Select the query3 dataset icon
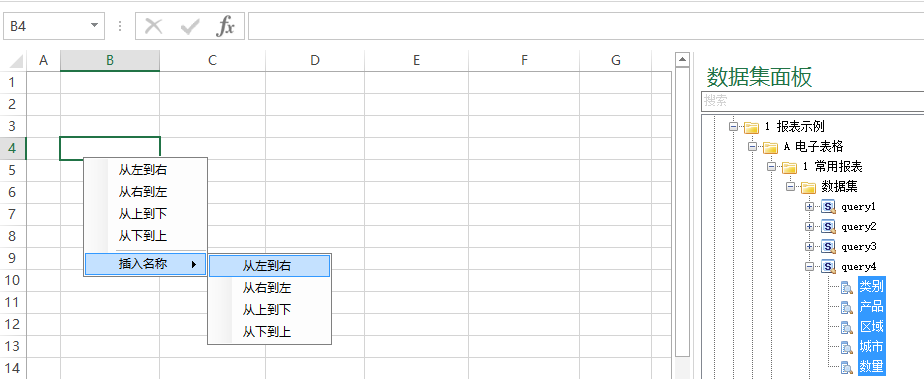 coord(829,246)
